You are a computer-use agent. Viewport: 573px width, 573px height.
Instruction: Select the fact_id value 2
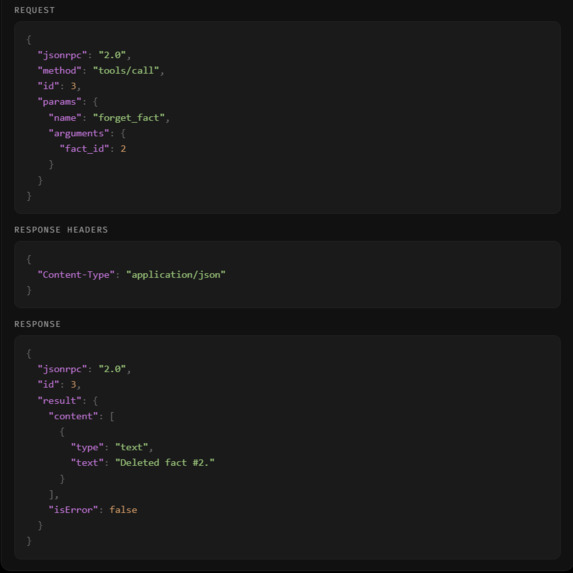point(123,149)
